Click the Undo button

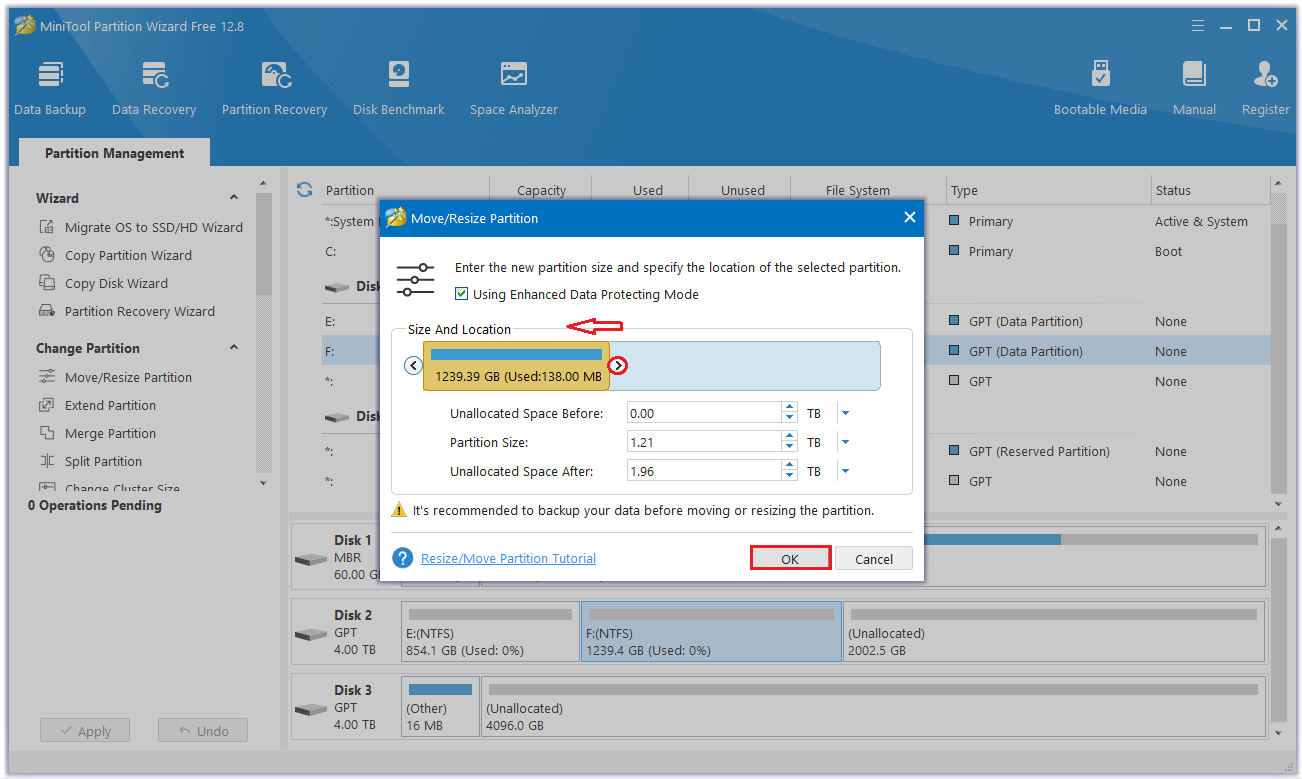[x=202, y=730]
